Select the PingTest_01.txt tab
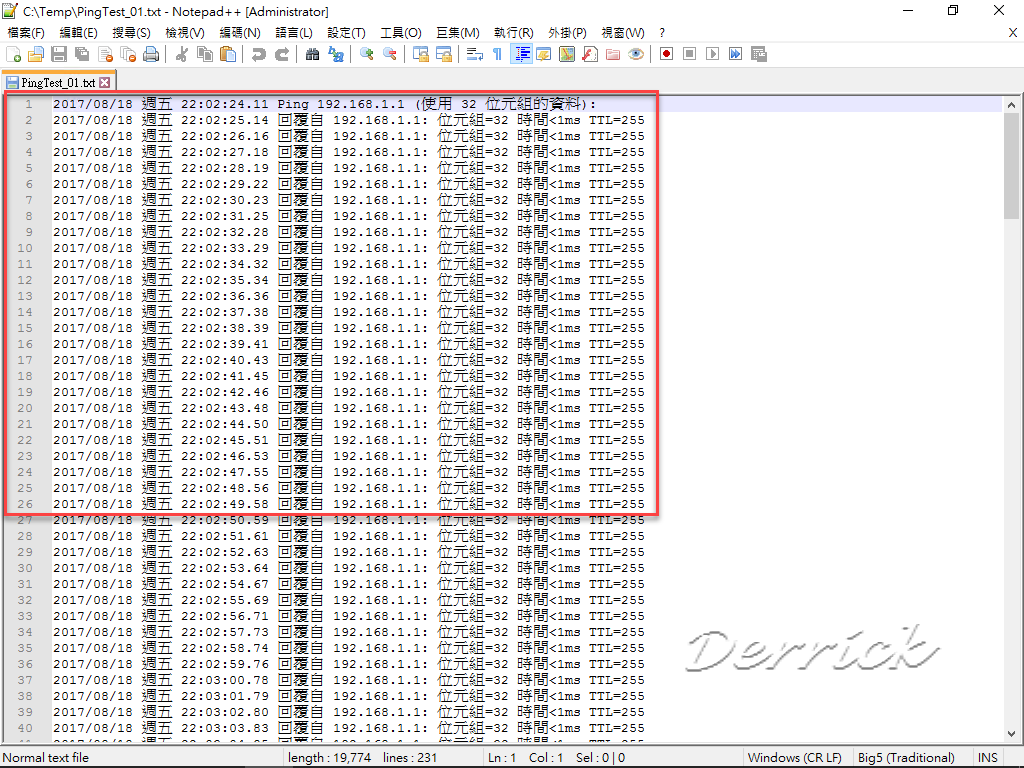 pos(55,83)
